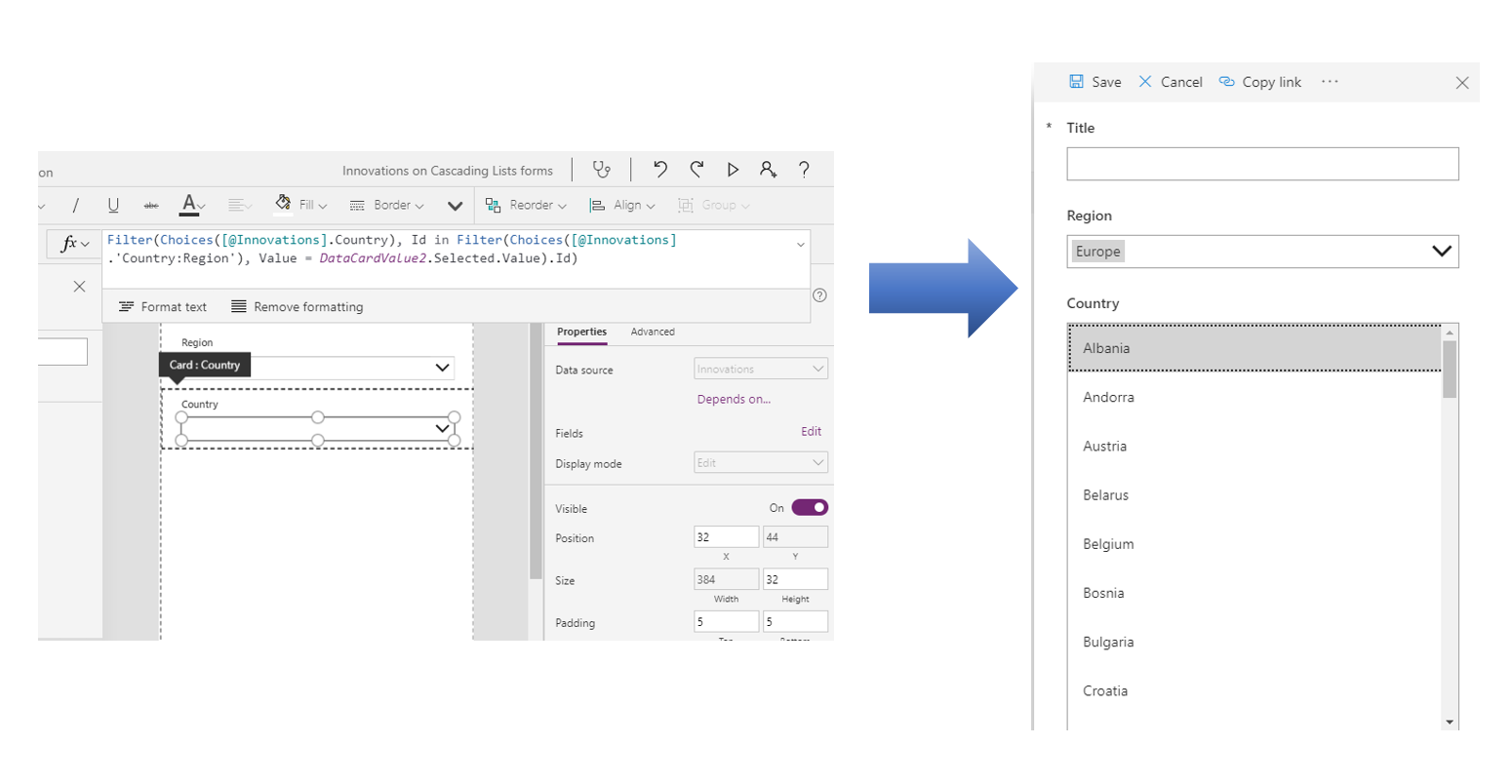Switch to the Advanced tab
This screenshot has width=1512, height=784.
pyautogui.click(x=653, y=332)
